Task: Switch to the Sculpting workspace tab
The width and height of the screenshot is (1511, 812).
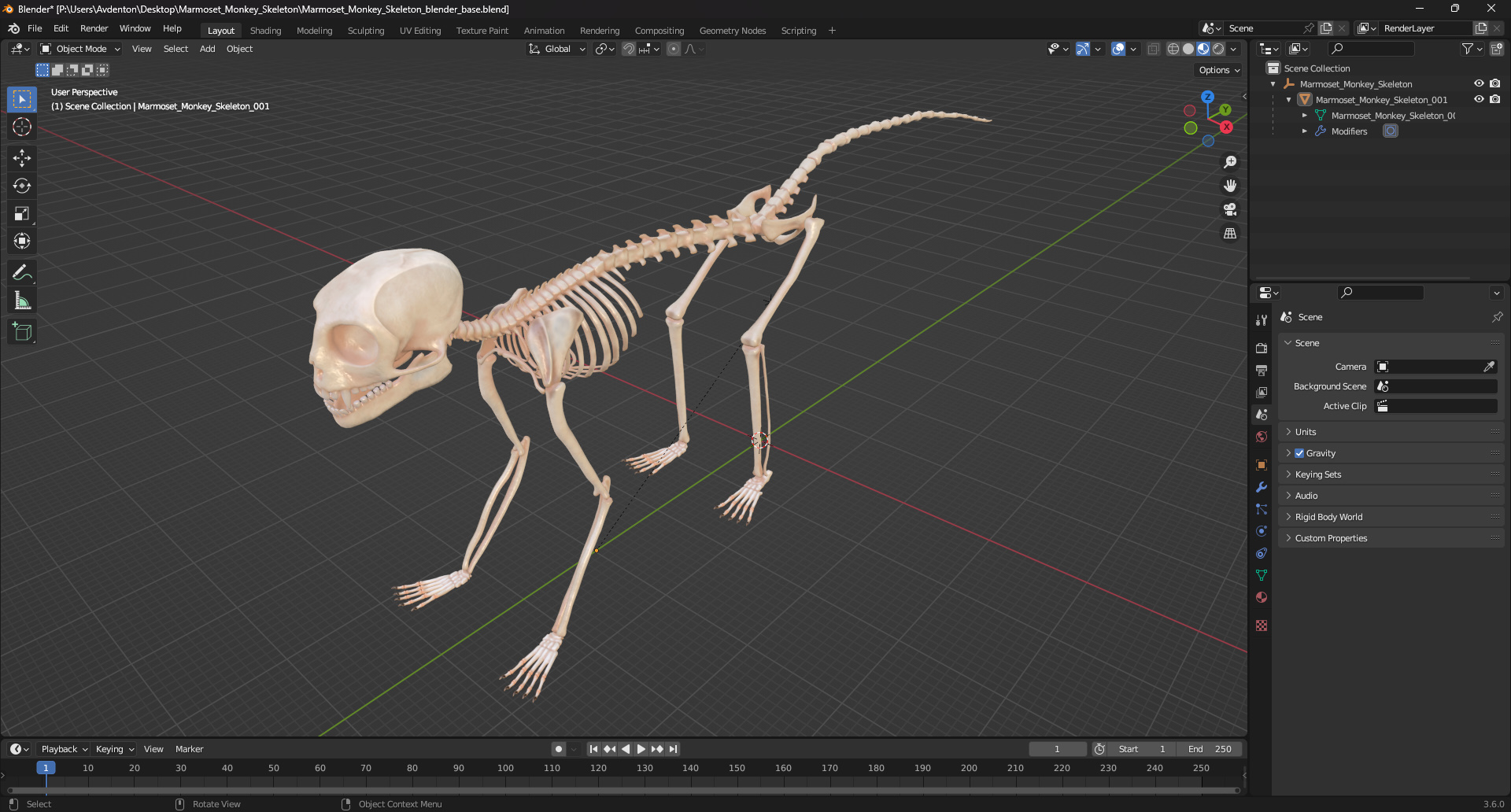Action: coord(366,31)
